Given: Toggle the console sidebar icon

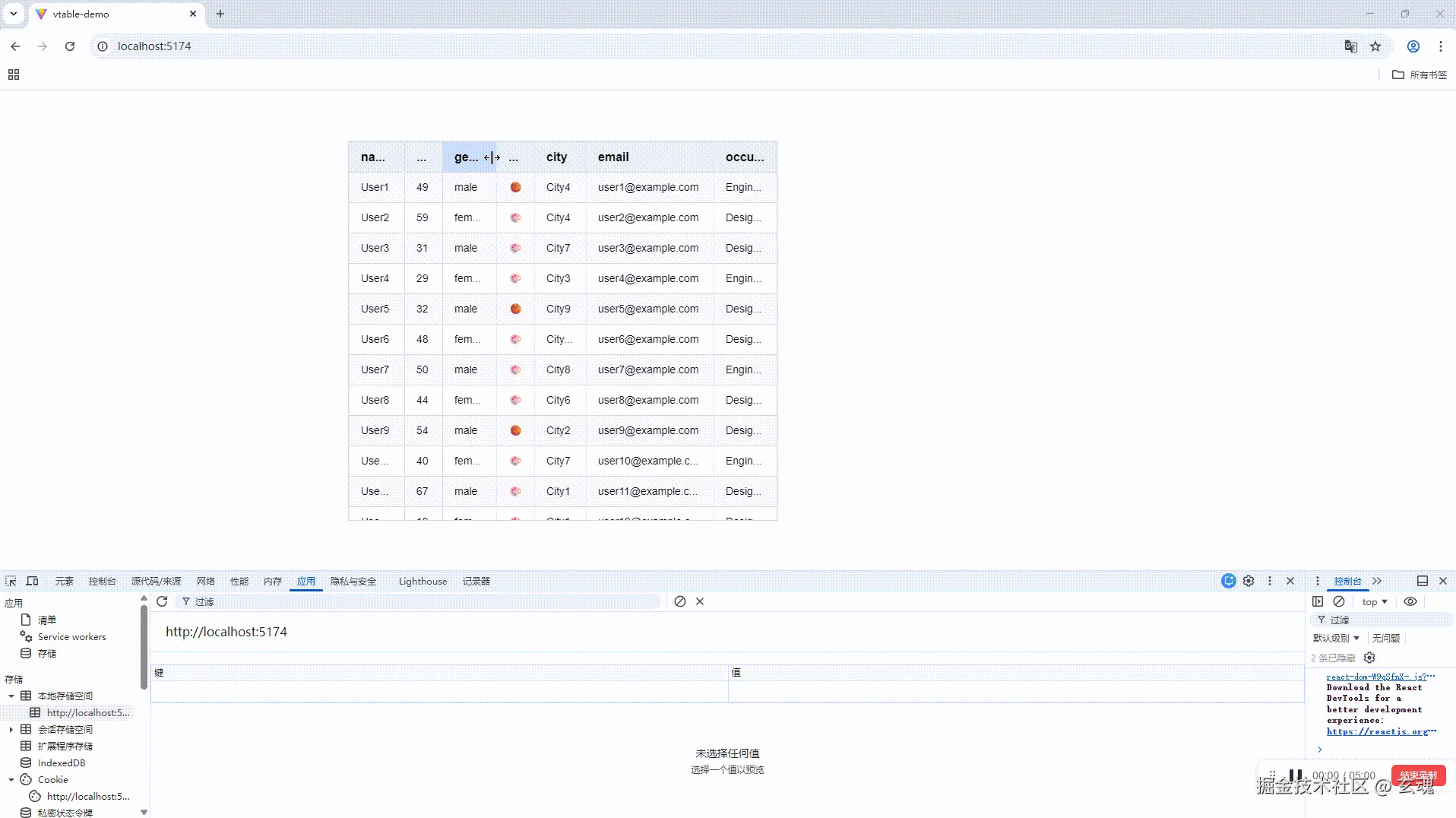Looking at the screenshot, I should [1318, 601].
